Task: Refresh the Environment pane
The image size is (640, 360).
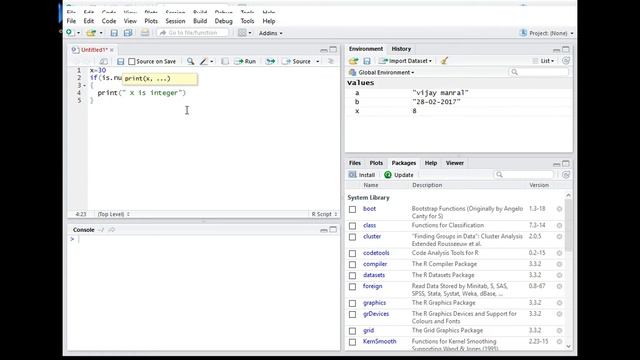Action: 566,61
